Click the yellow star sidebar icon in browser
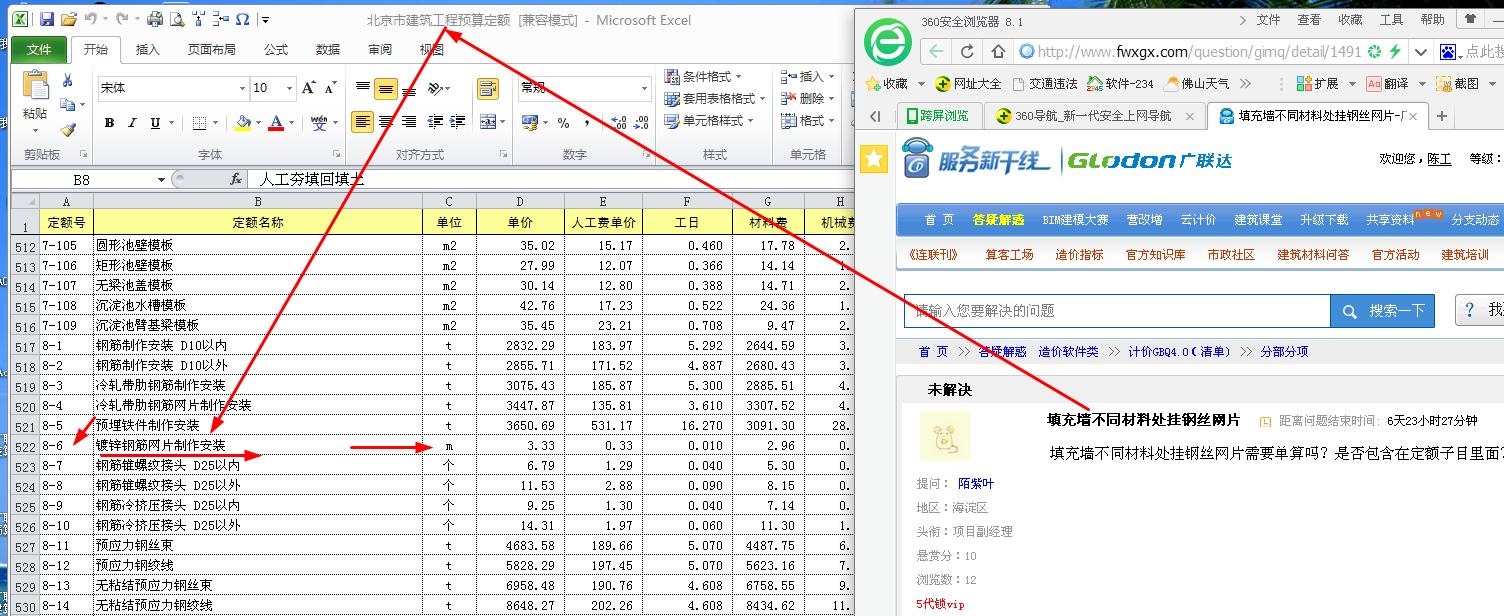This screenshot has height=616, width=1504. pos(875,158)
